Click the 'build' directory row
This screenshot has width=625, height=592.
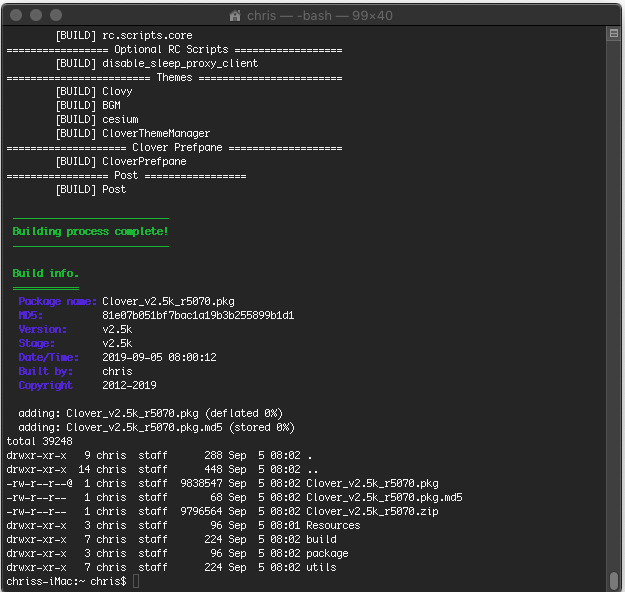click(x=171, y=539)
